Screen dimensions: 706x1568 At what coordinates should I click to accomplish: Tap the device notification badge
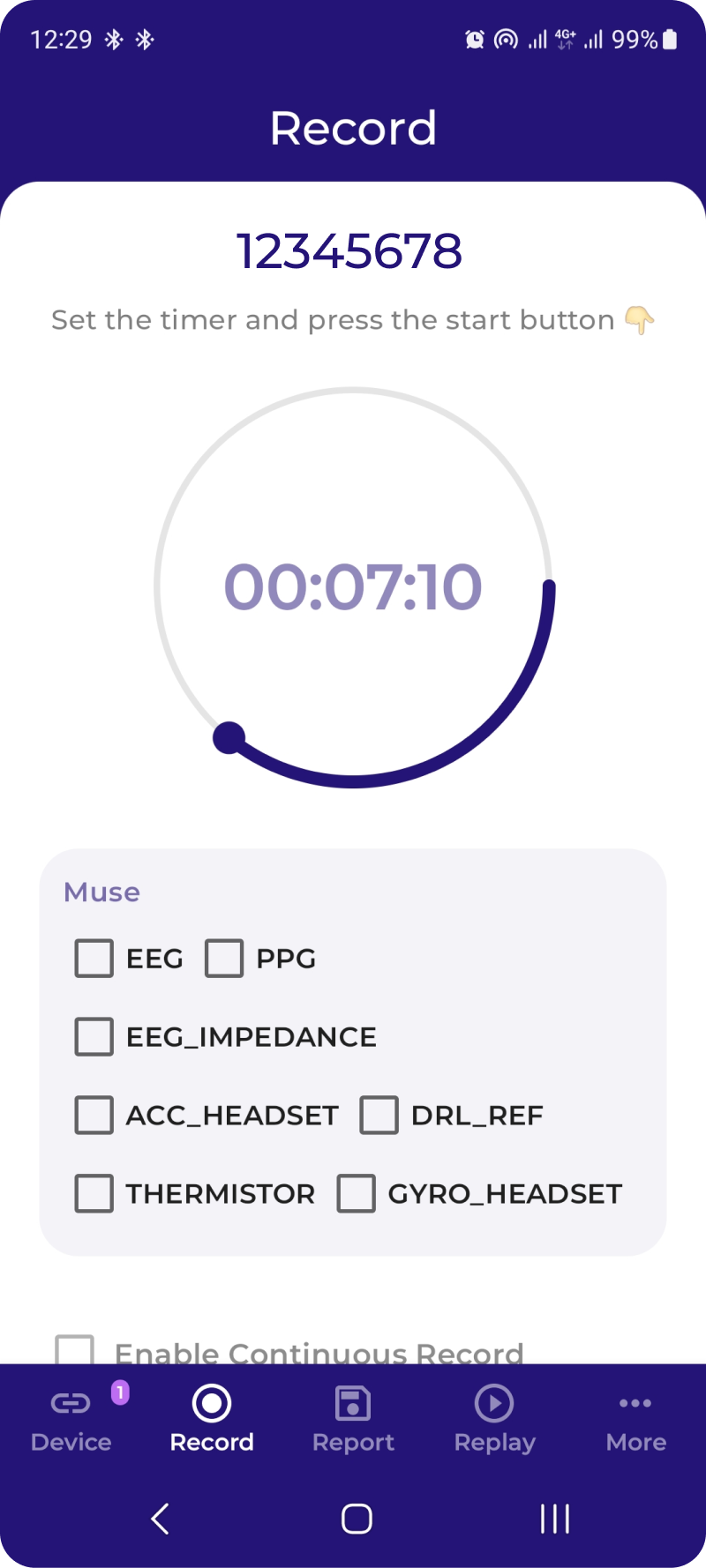[120, 1392]
